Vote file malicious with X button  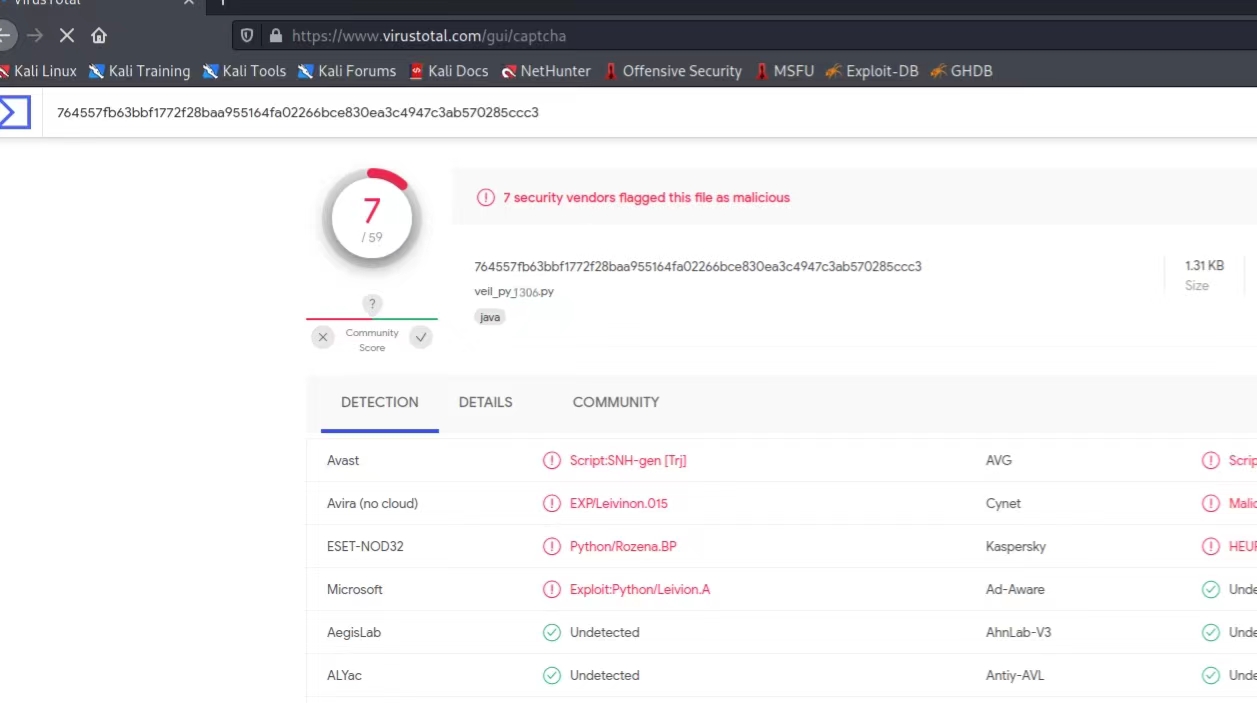pyautogui.click(x=322, y=338)
